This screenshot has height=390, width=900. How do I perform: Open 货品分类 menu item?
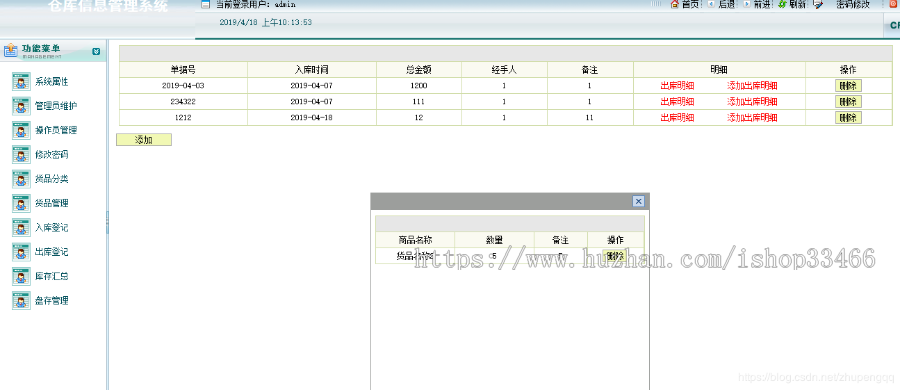click(x=52, y=179)
